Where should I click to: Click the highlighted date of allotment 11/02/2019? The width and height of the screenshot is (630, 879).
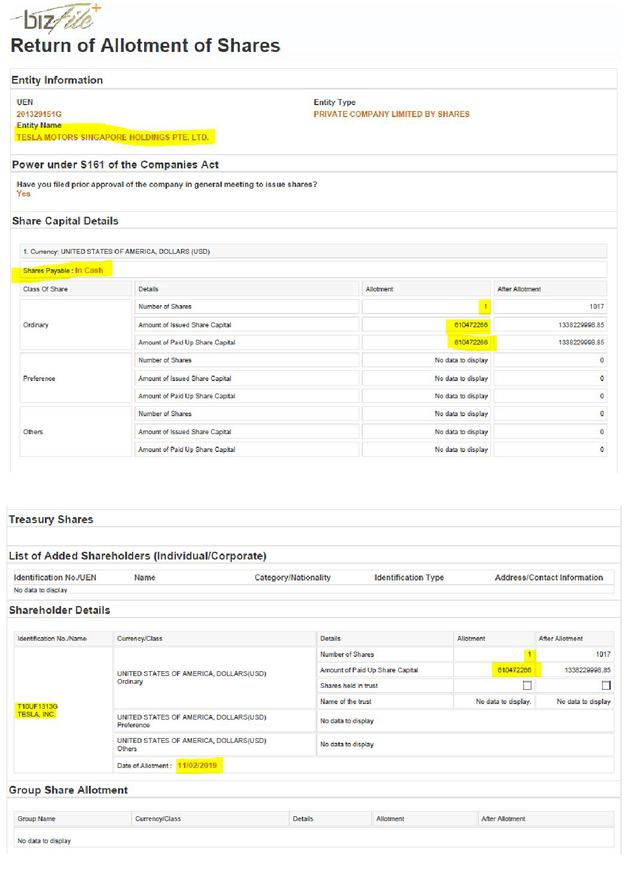click(x=197, y=765)
